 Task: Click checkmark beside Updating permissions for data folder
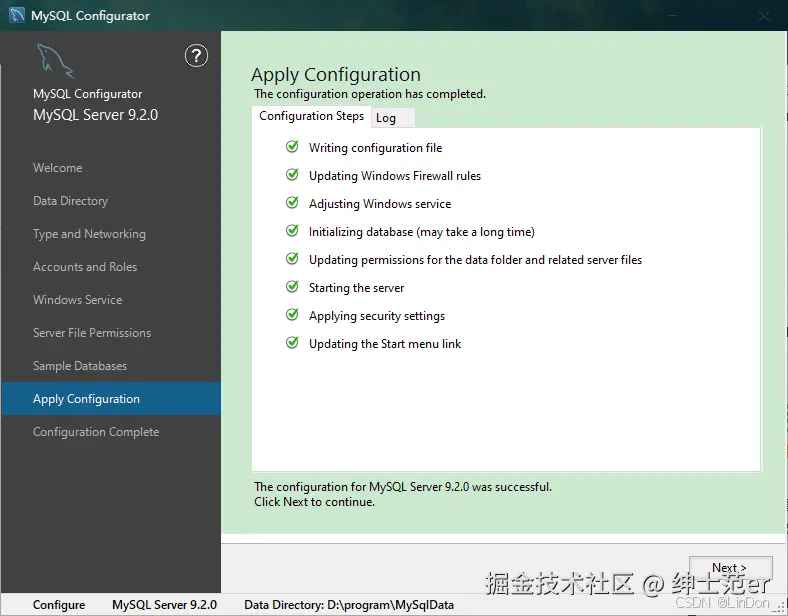click(x=292, y=259)
